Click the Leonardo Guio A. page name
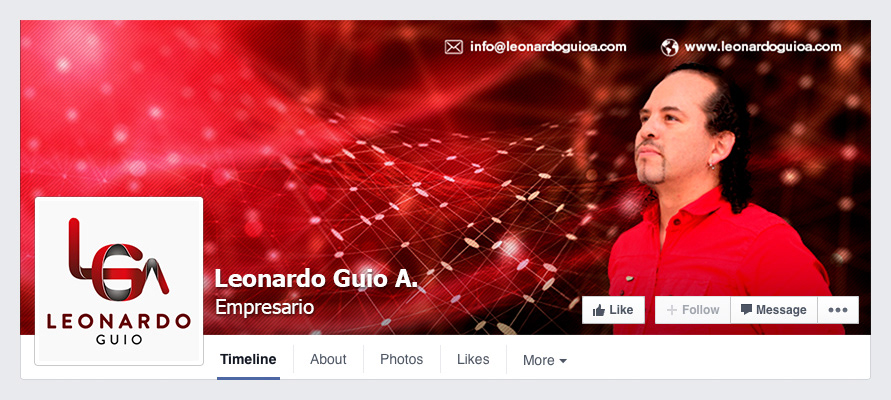Viewport: 891px width, 400px height. [317, 279]
